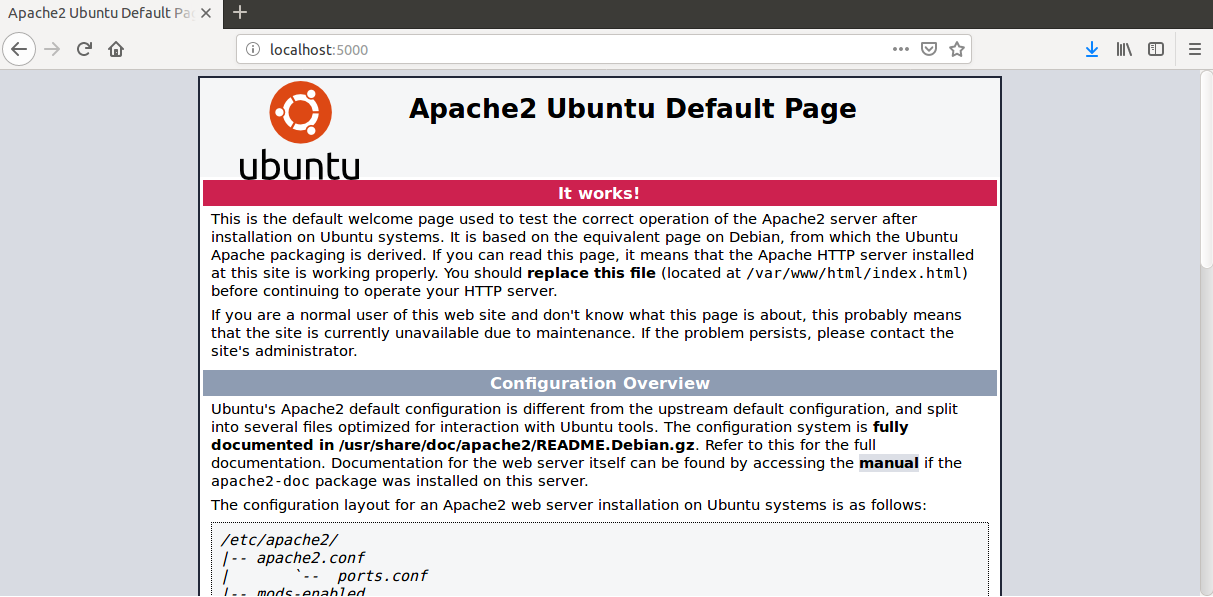Open the Library bookshelf icon
The image size is (1213, 597).
tap(1124, 49)
